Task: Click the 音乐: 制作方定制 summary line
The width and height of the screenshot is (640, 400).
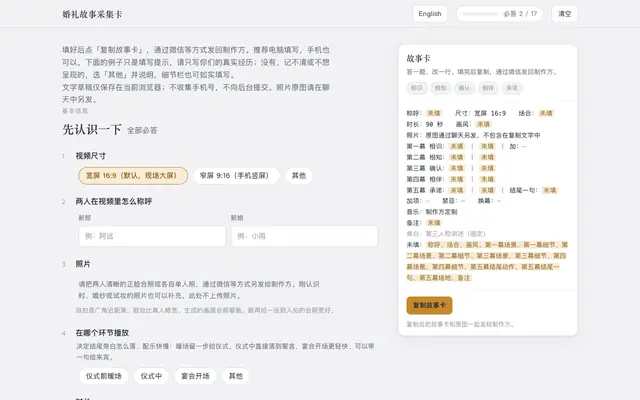Action: (432, 212)
